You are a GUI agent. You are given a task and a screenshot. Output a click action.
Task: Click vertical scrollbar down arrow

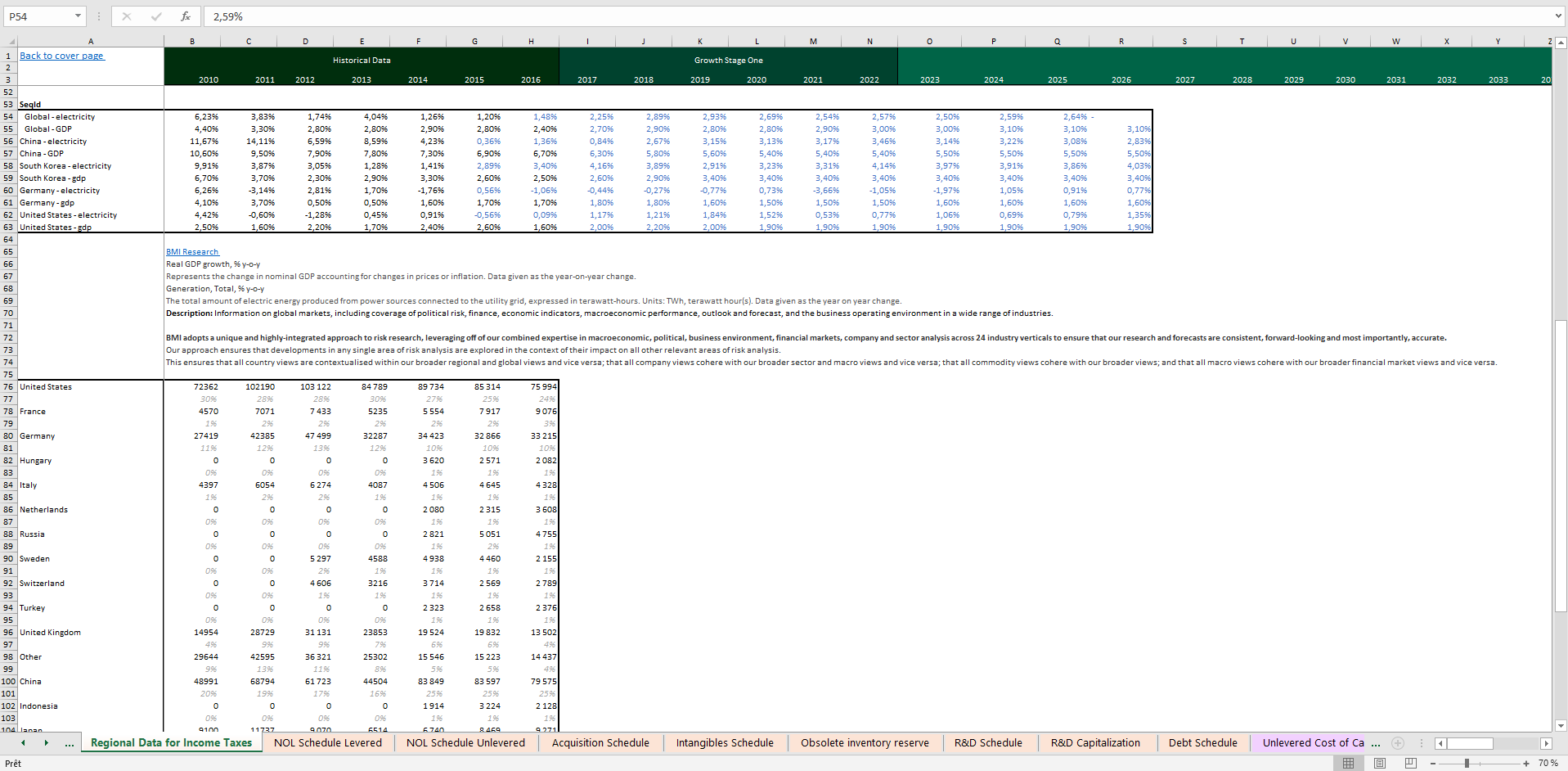(1561, 725)
